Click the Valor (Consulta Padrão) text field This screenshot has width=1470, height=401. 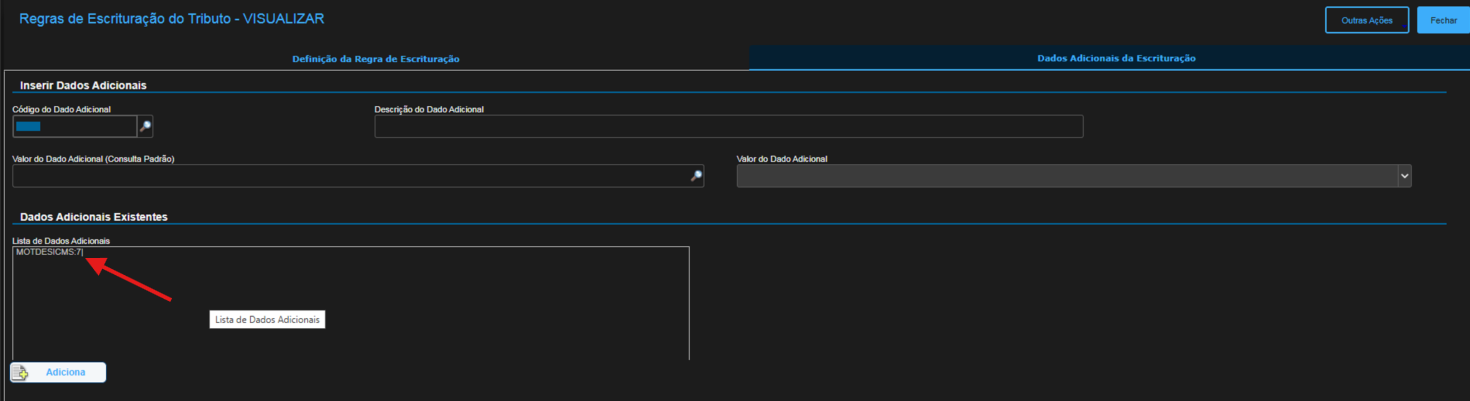pyautogui.click(x=350, y=176)
